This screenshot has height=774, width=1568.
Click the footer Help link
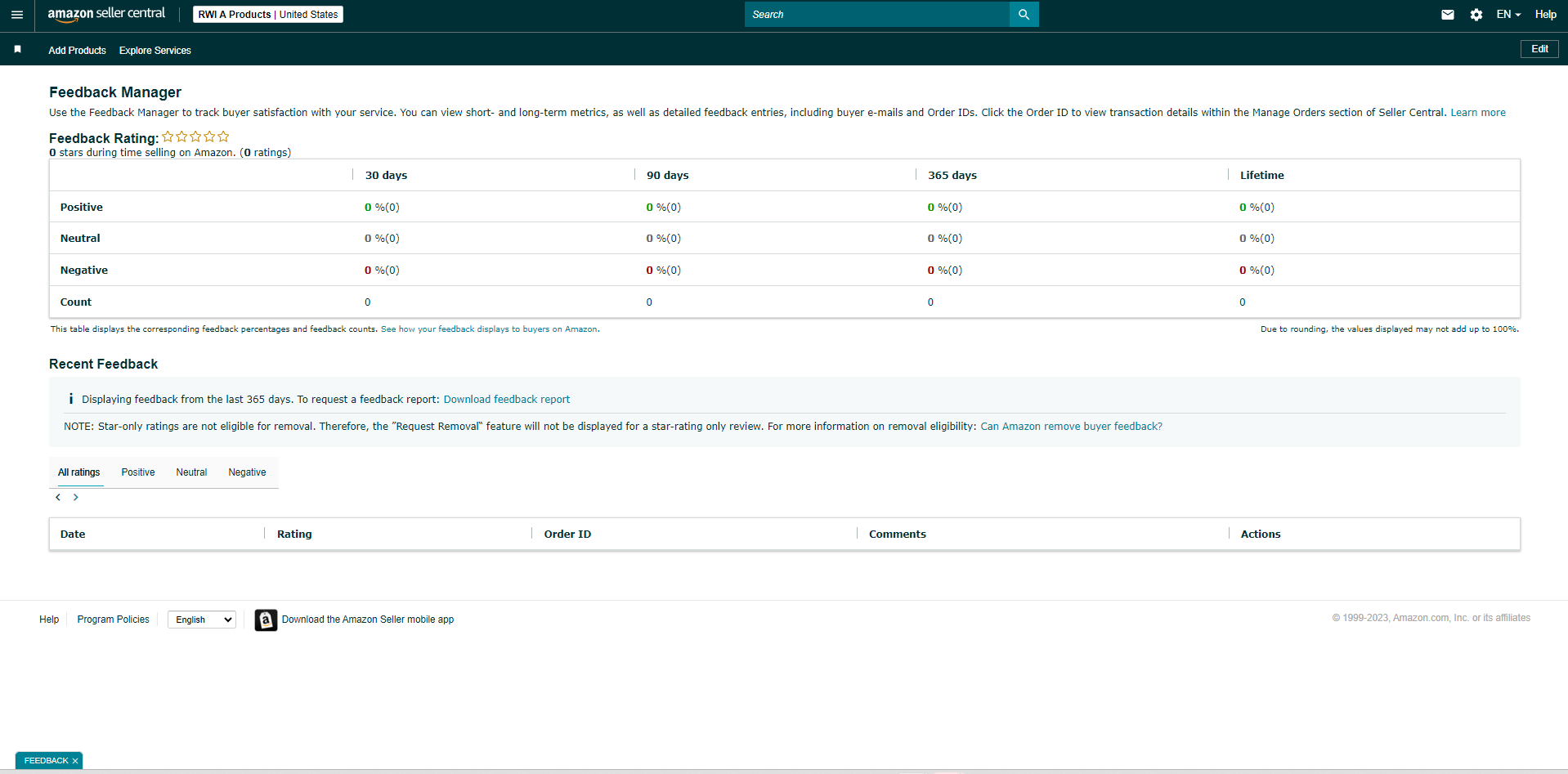click(x=49, y=620)
